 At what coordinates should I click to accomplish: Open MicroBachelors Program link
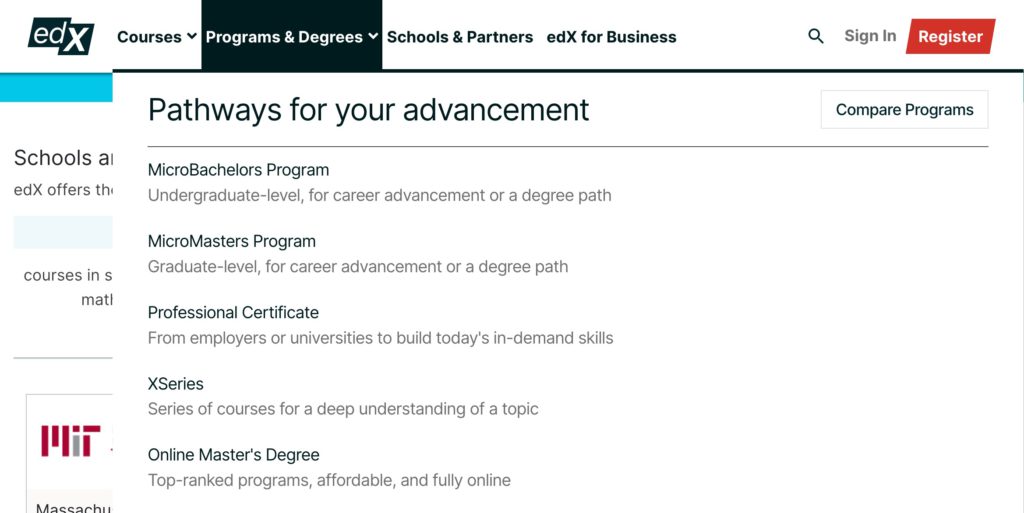point(238,170)
